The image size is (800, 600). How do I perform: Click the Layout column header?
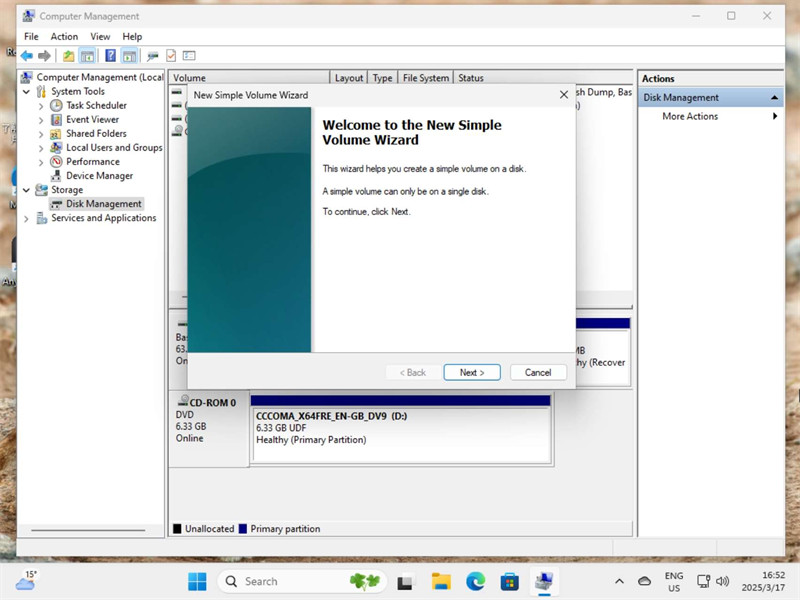point(349,78)
